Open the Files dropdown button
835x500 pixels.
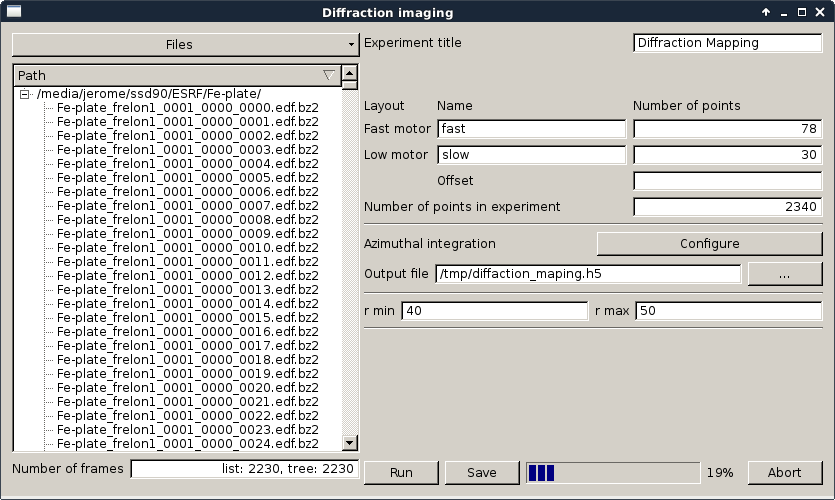(185, 44)
